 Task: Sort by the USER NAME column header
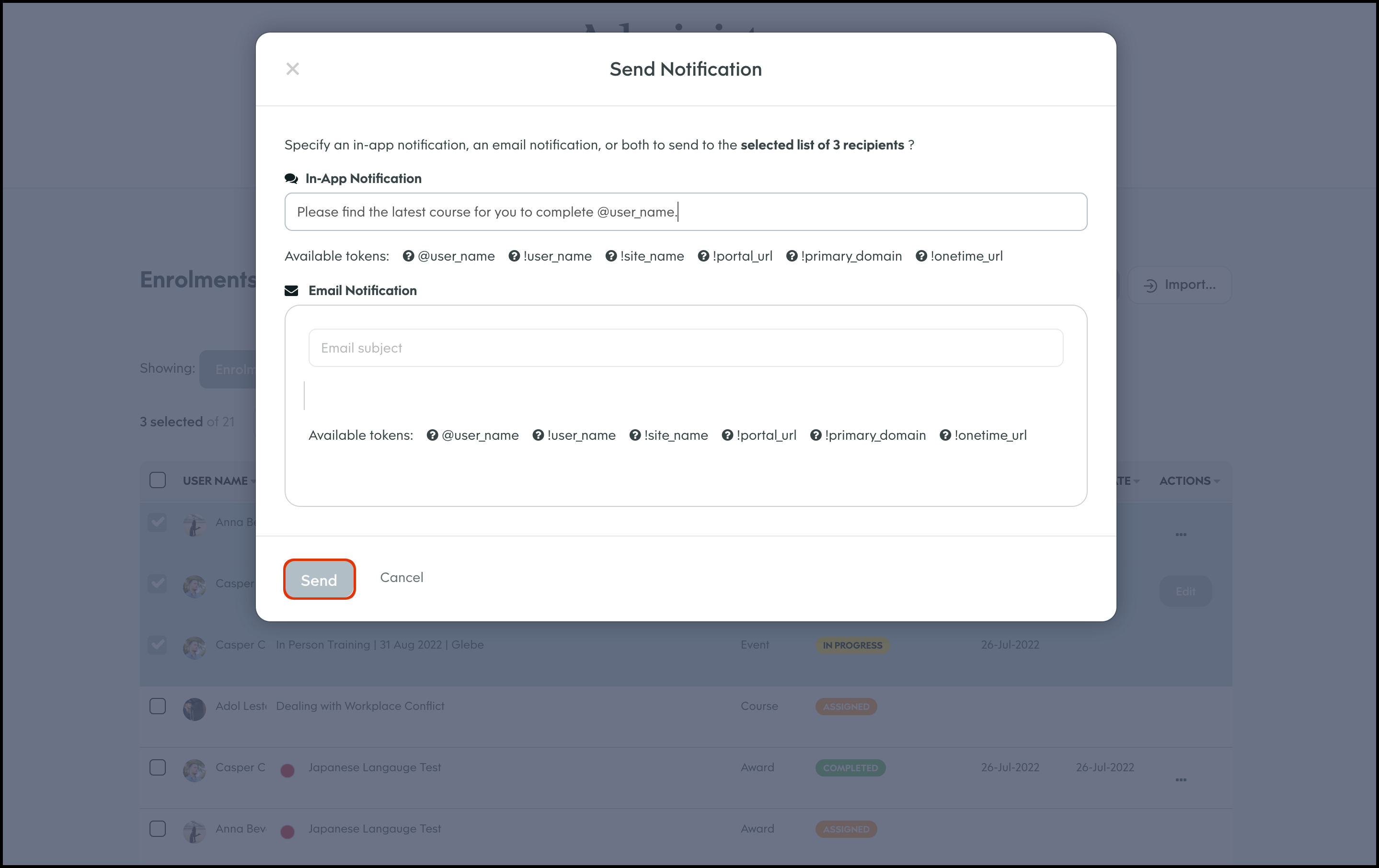[x=215, y=481]
